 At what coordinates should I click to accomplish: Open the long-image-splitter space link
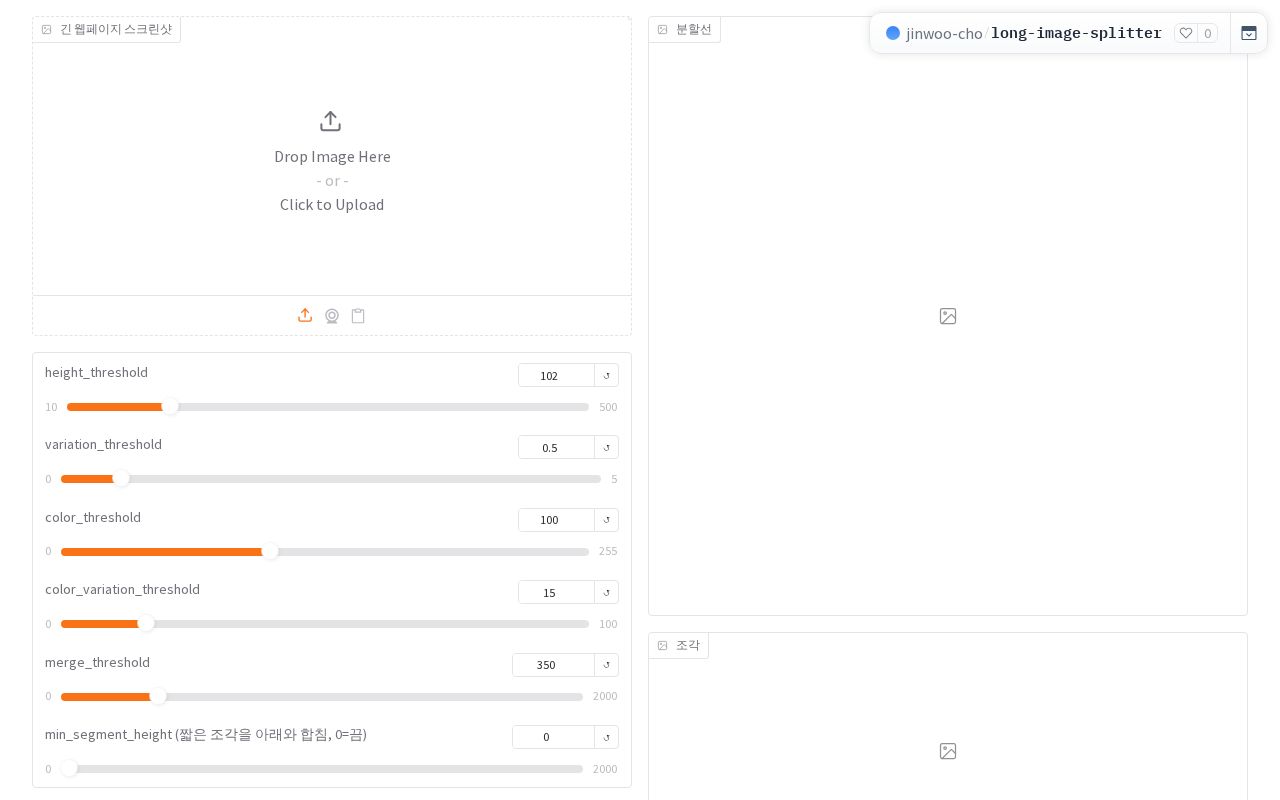[1076, 33]
